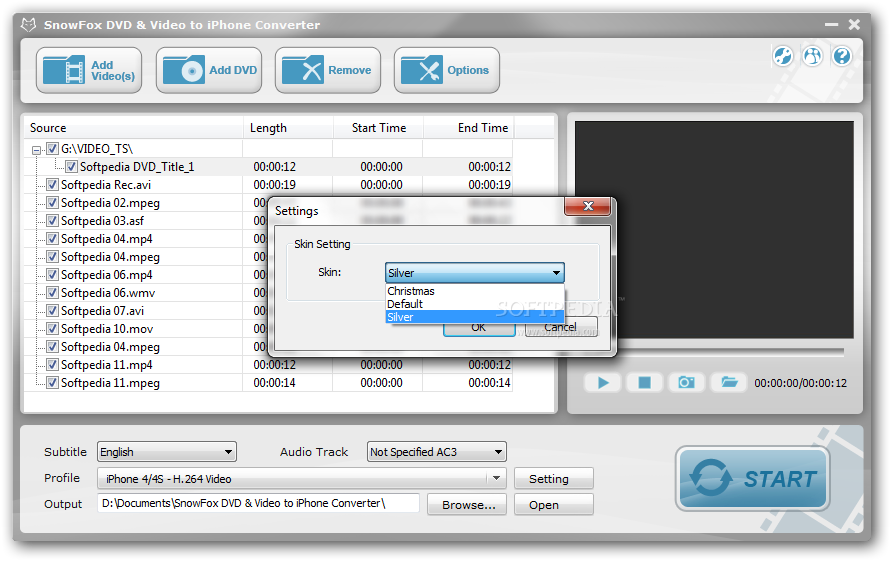Click the Start Time column header
Viewport: 891px width, 561px height.
(378, 128)
